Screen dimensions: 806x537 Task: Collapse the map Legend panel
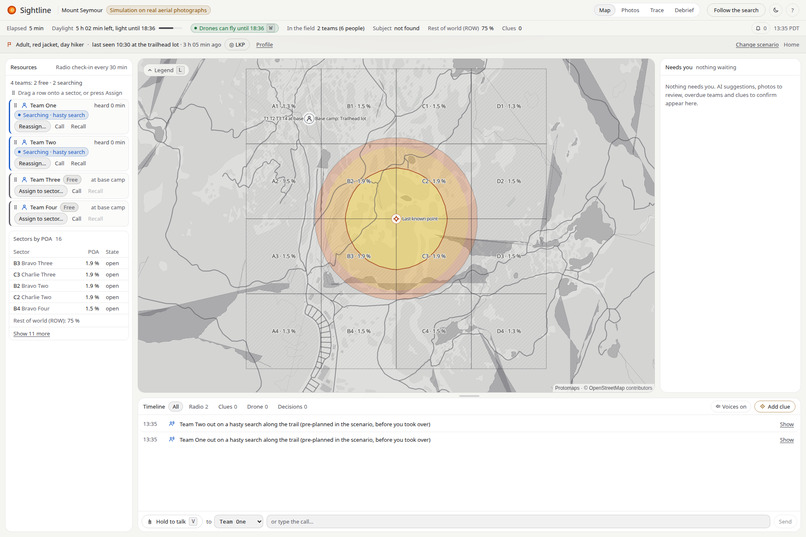coord(166,70)
